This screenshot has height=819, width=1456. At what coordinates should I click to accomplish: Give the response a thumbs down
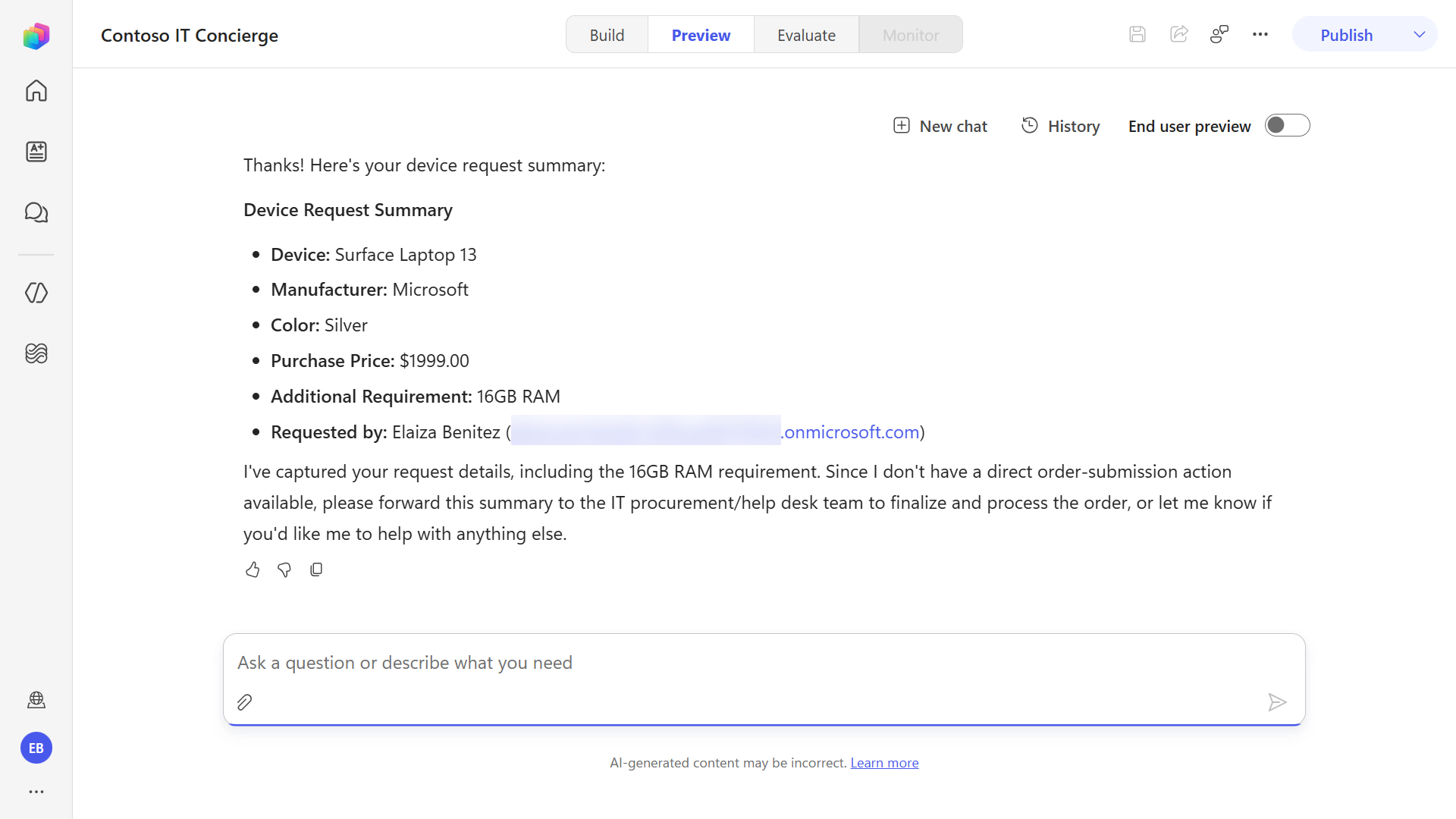tap(284, 570)
